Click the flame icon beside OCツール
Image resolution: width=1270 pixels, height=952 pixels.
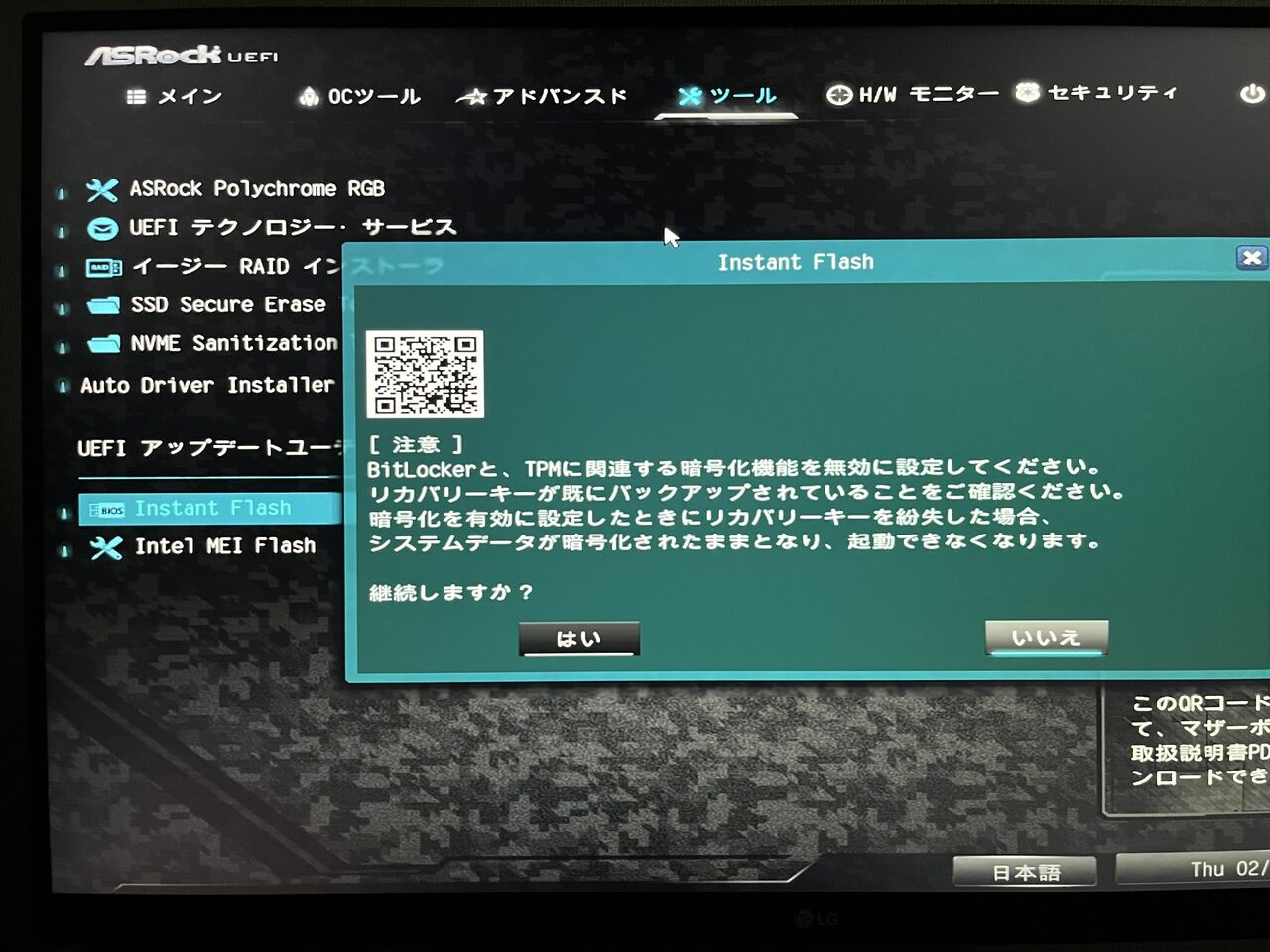(x=309, y=96)
